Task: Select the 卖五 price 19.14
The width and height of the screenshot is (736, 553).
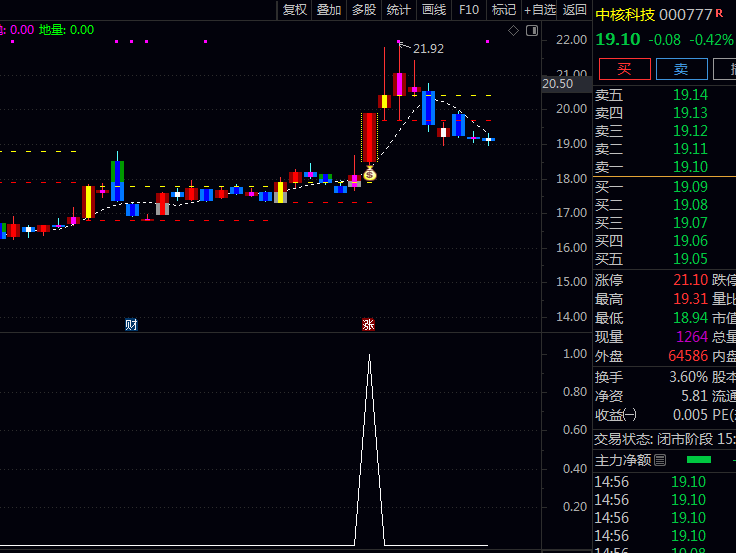Action: click(x=690, y=95)
